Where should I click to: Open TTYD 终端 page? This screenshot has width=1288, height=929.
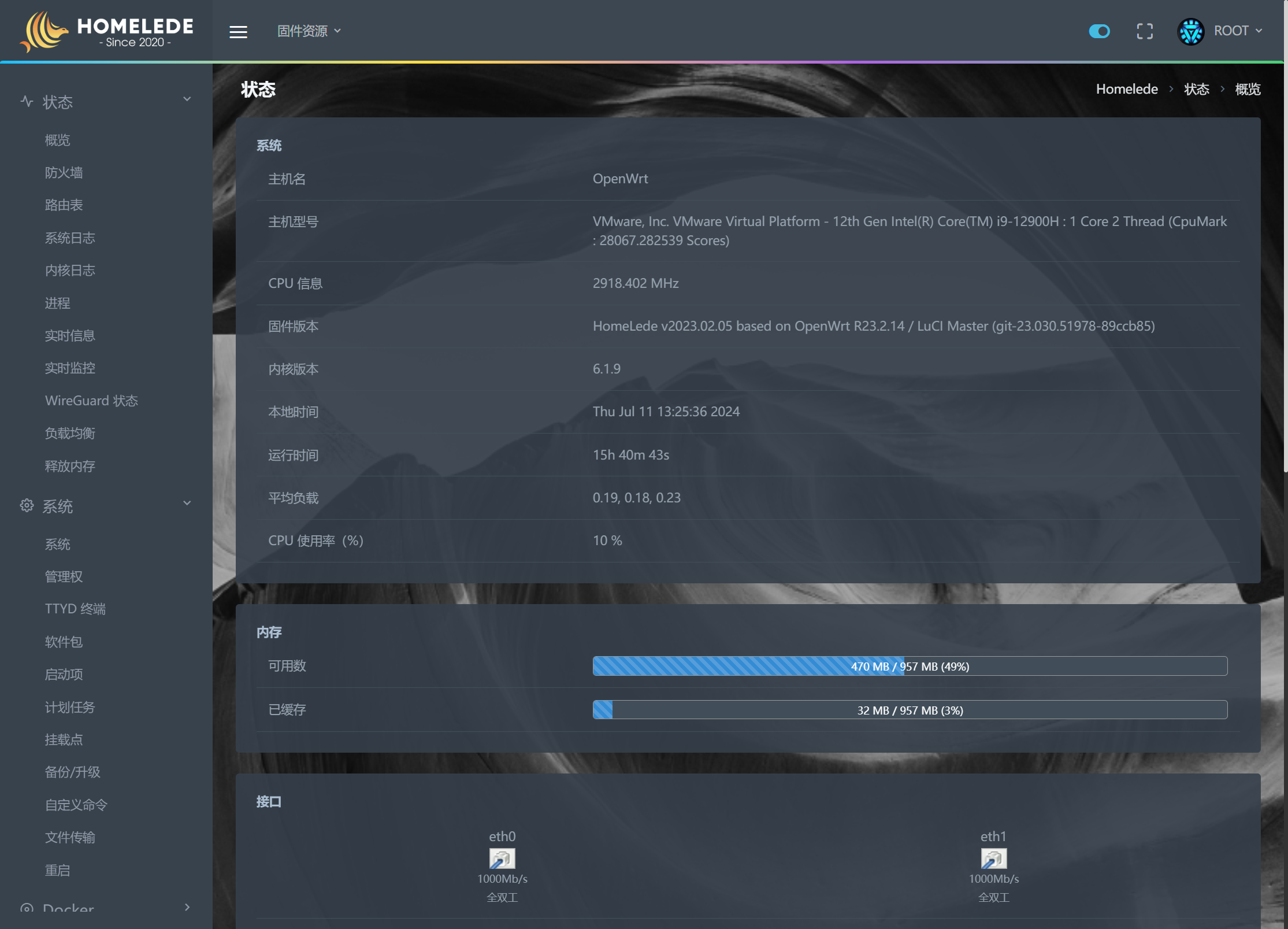click(x=76, y=609)
